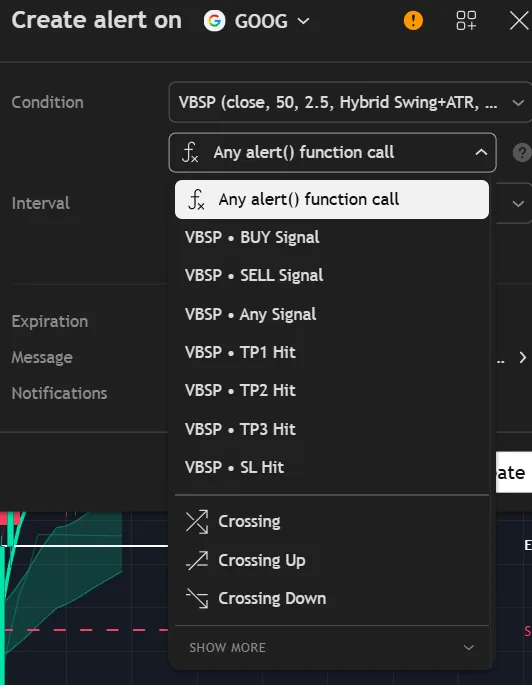This screenshot has height=685, width=532.
Task: Choose VBSP SELL Signal option
Action: pos(332,276)
